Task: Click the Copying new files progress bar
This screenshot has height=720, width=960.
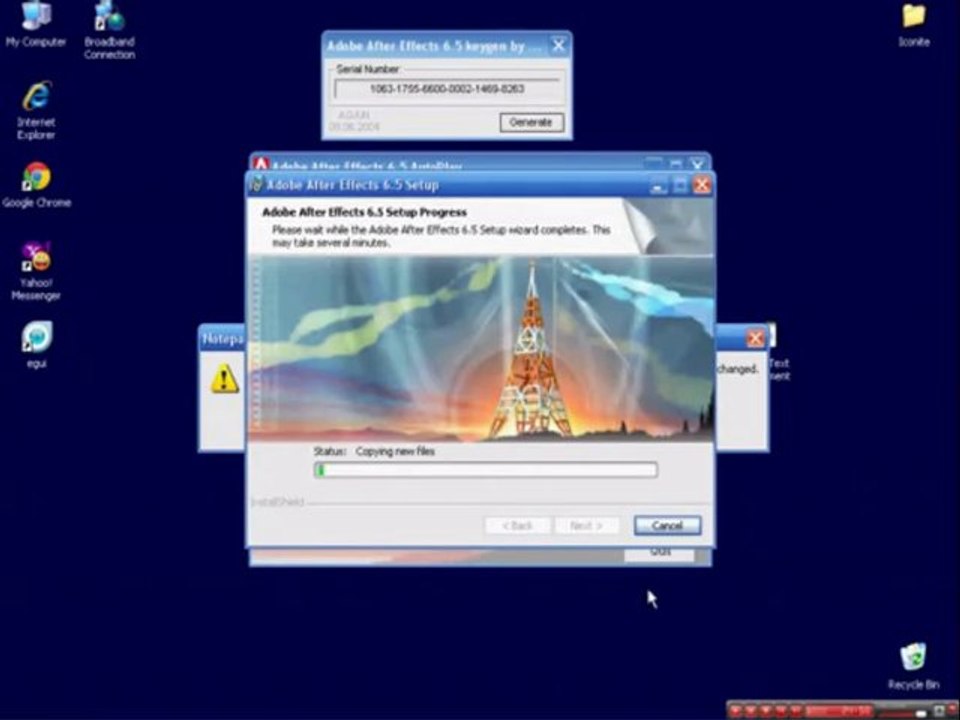Action: click(x=486, y=470)
